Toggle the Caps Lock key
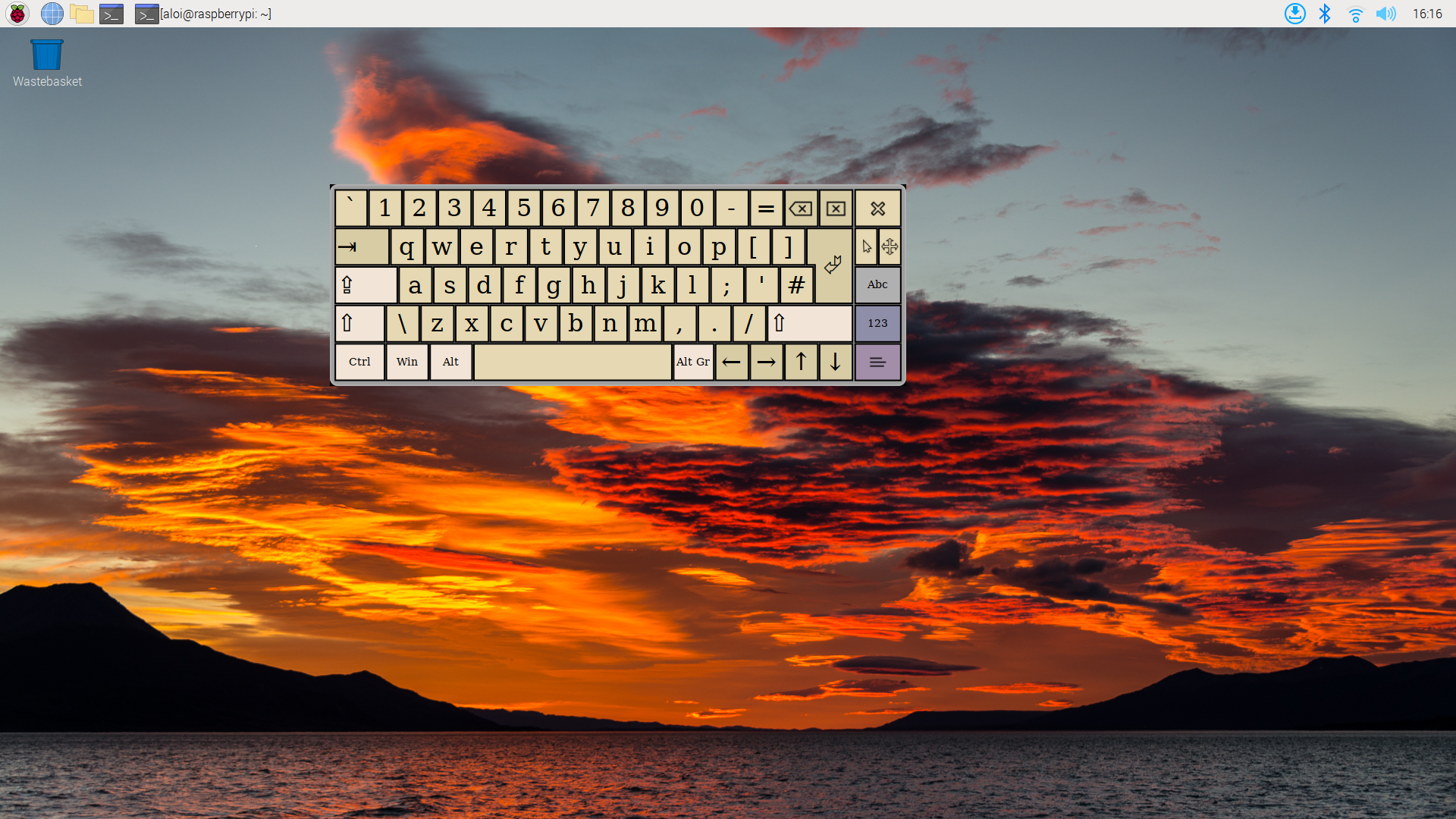Screen dimensions: 1456x819 [x=366, y=285]
